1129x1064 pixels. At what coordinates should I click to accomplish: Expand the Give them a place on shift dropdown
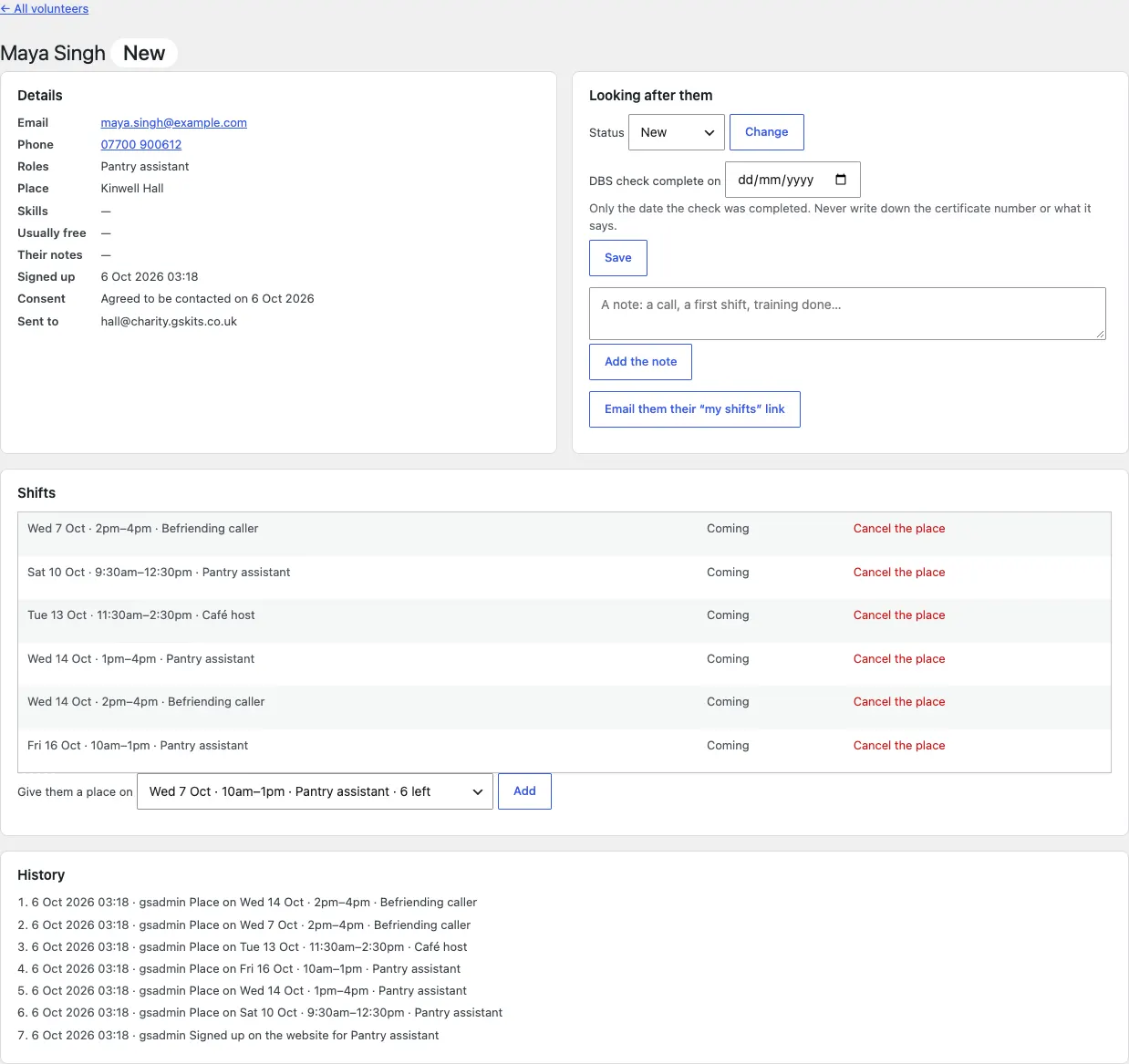point(315,791)
